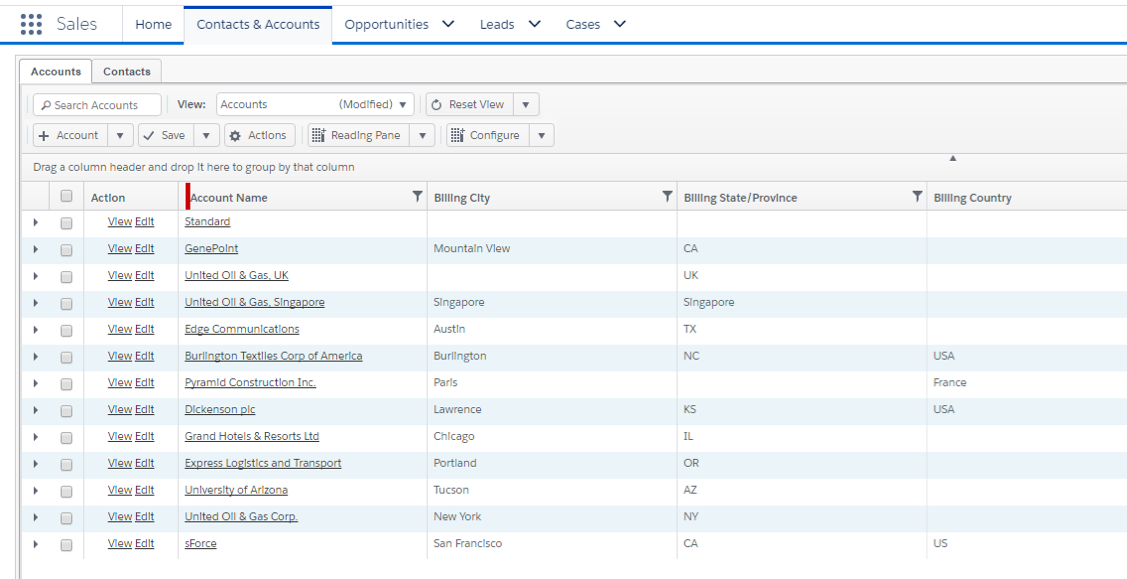
Task: Click Edit for University of Arizona
Action: (144, 490)
